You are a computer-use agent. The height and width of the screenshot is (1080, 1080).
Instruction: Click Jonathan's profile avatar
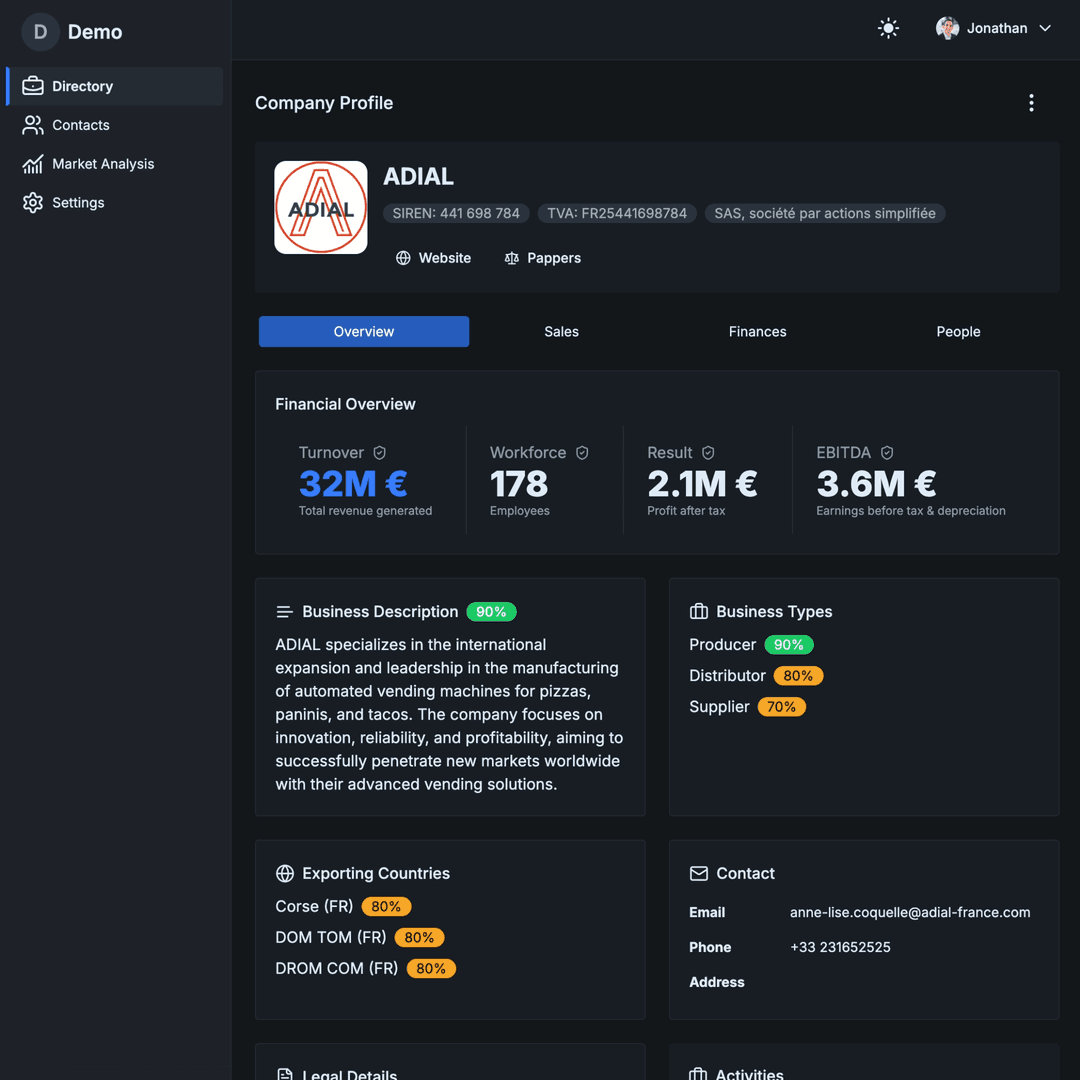tap(947, 28)
